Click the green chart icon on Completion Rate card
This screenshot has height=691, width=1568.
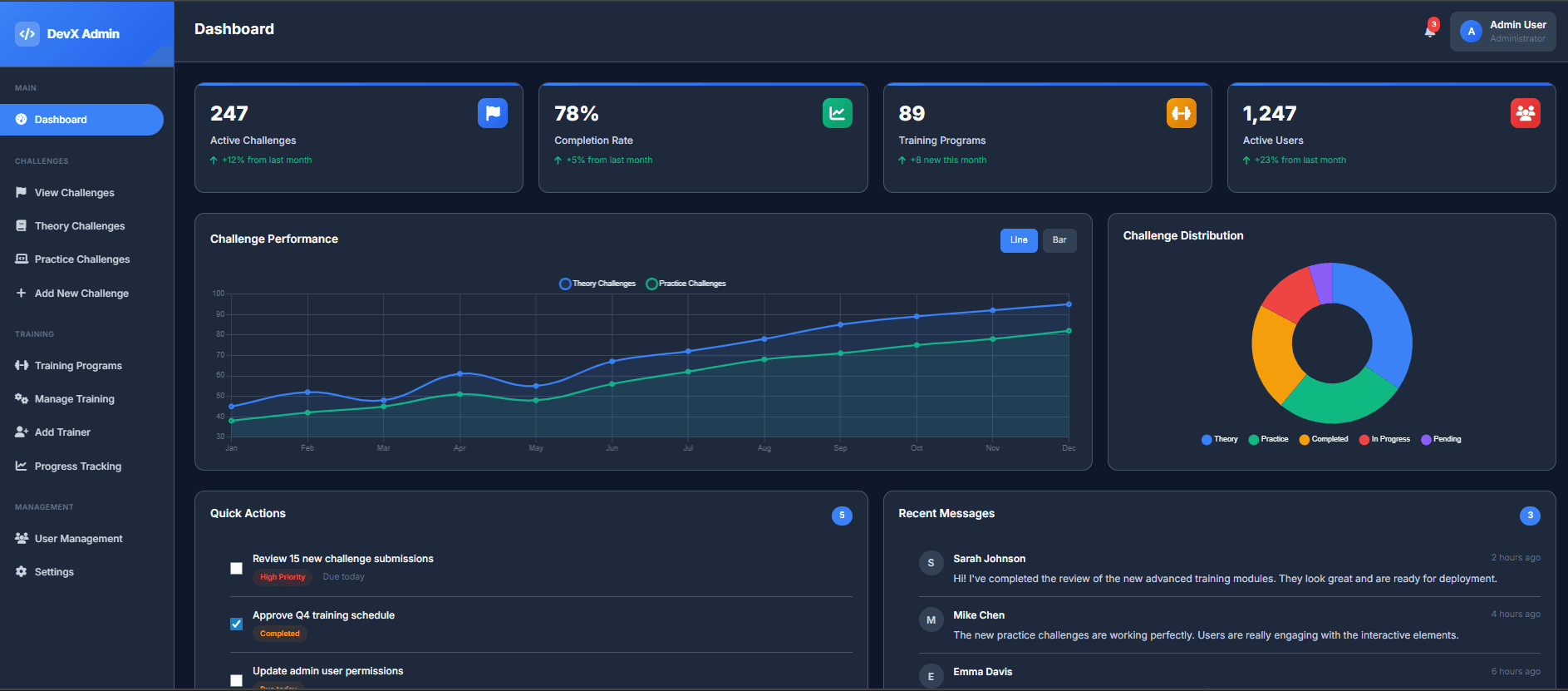pyautogui.click(x=837, y=113)
